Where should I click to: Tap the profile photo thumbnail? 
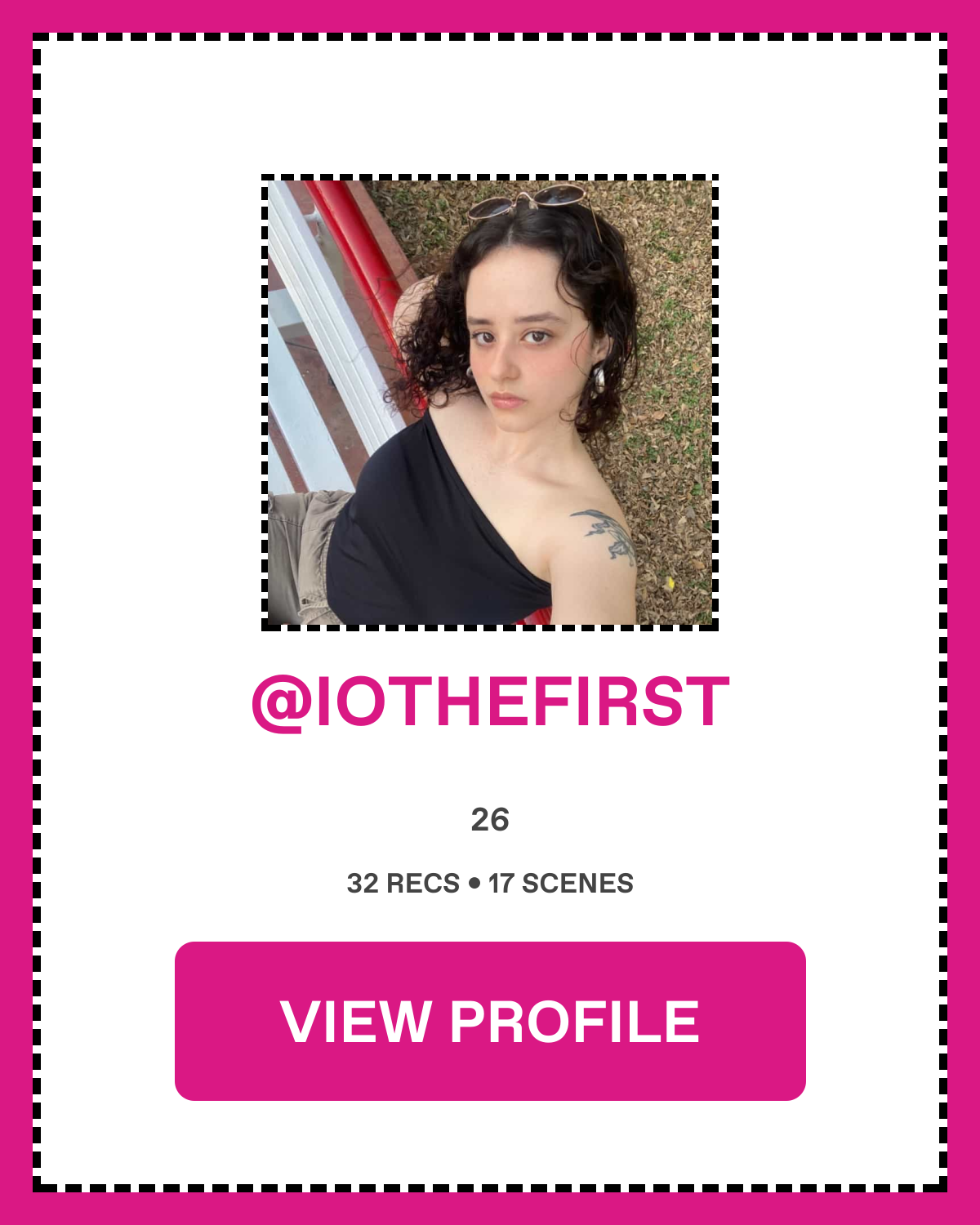point(490,403)
